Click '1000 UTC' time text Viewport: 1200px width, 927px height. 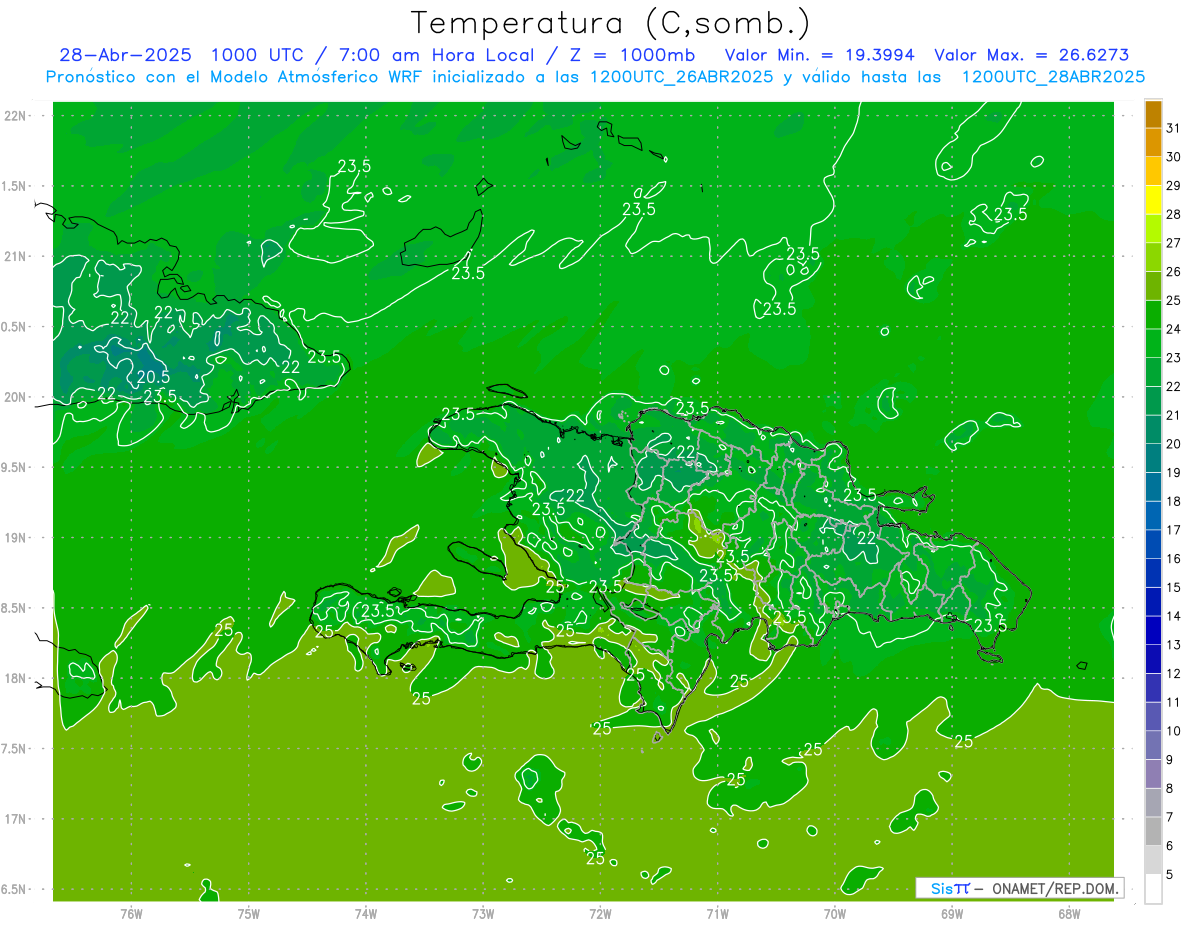258,55
